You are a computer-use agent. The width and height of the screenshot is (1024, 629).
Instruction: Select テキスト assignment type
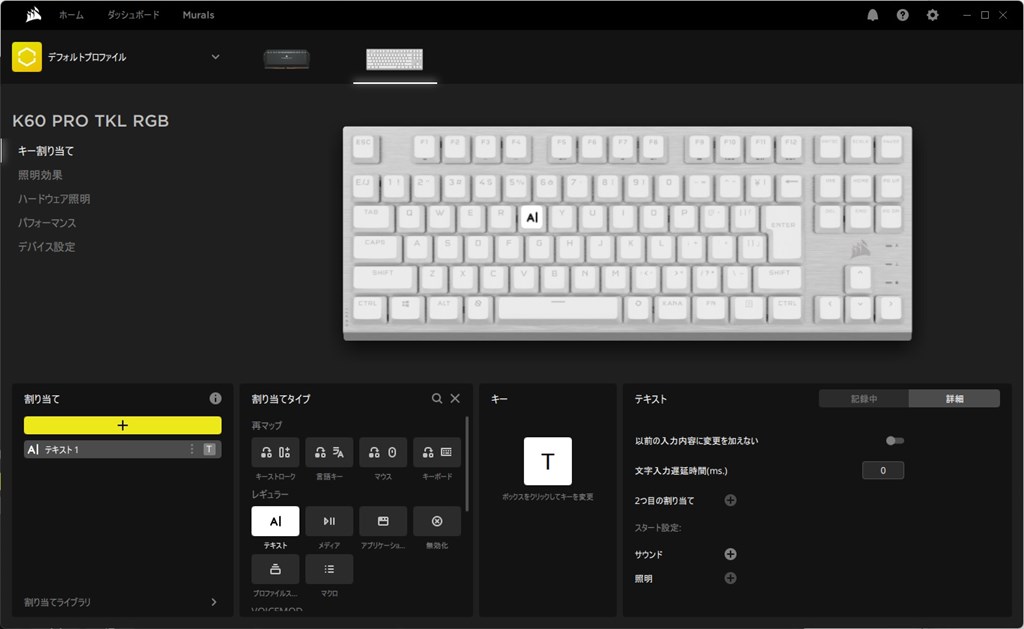[x=276, y=521]
